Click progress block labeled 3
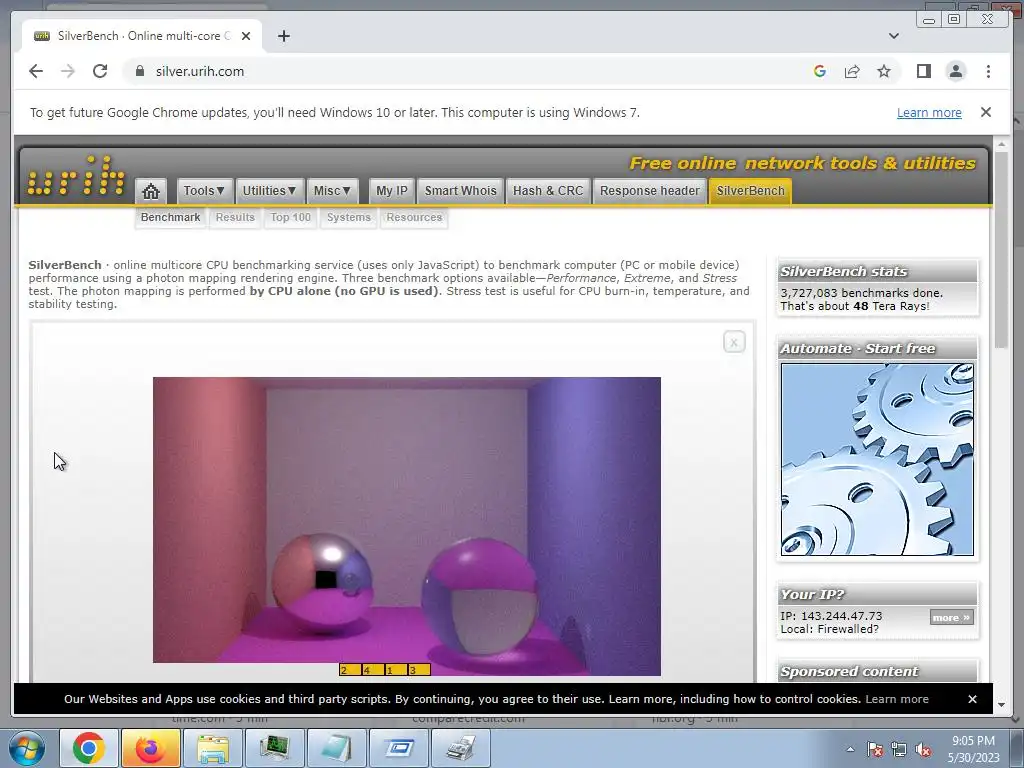 click(419, 670)
